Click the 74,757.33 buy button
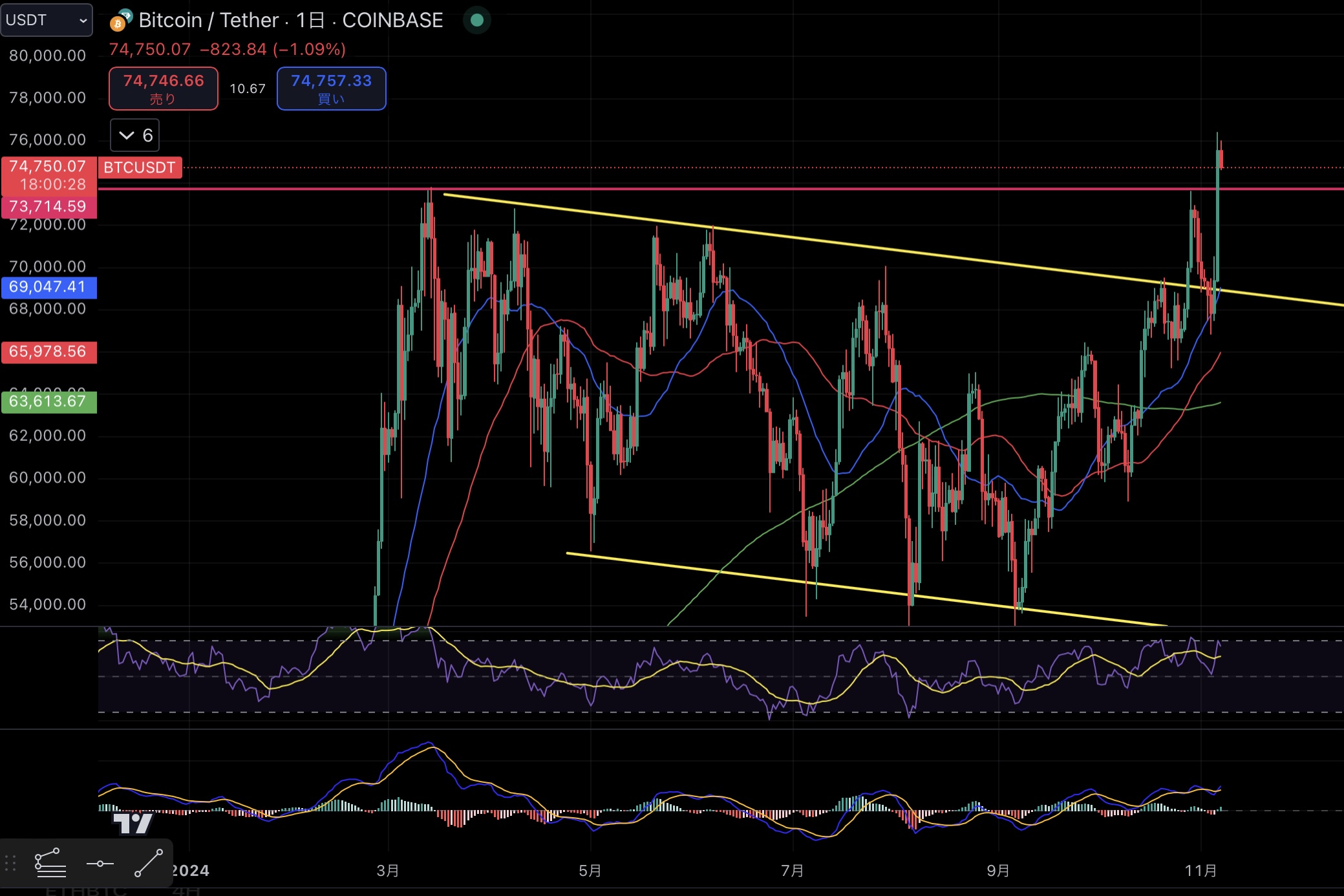The height and width of the screenshot is (896, 1344). click(x=332, y=89)
